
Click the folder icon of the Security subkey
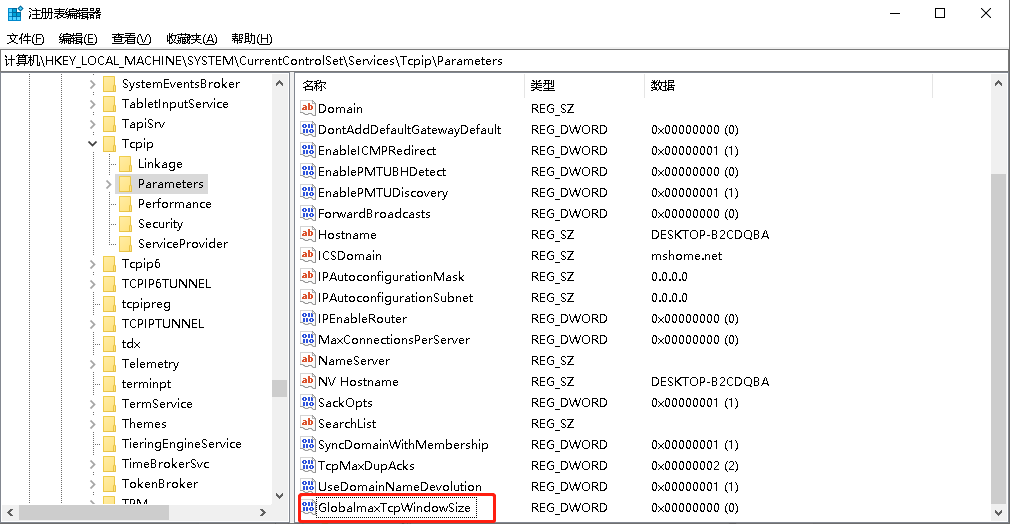125,224
